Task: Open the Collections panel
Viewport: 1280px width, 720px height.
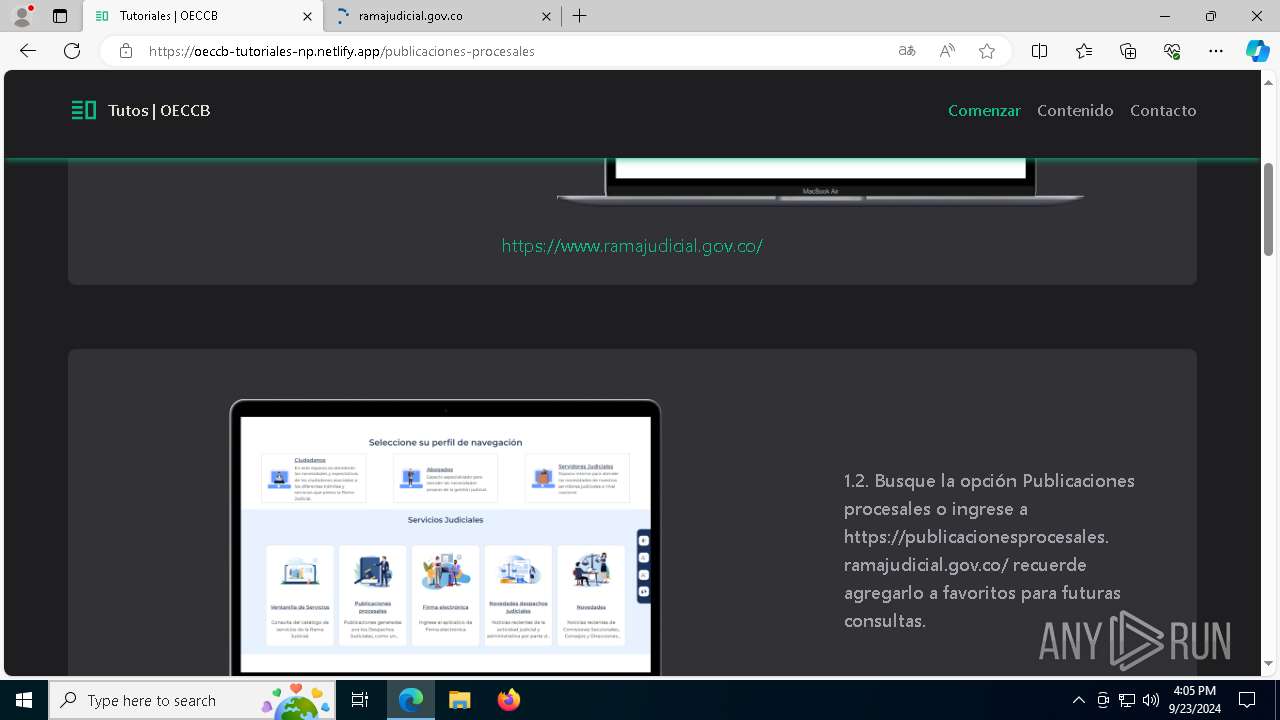Action: click(x=1128, y=51)
